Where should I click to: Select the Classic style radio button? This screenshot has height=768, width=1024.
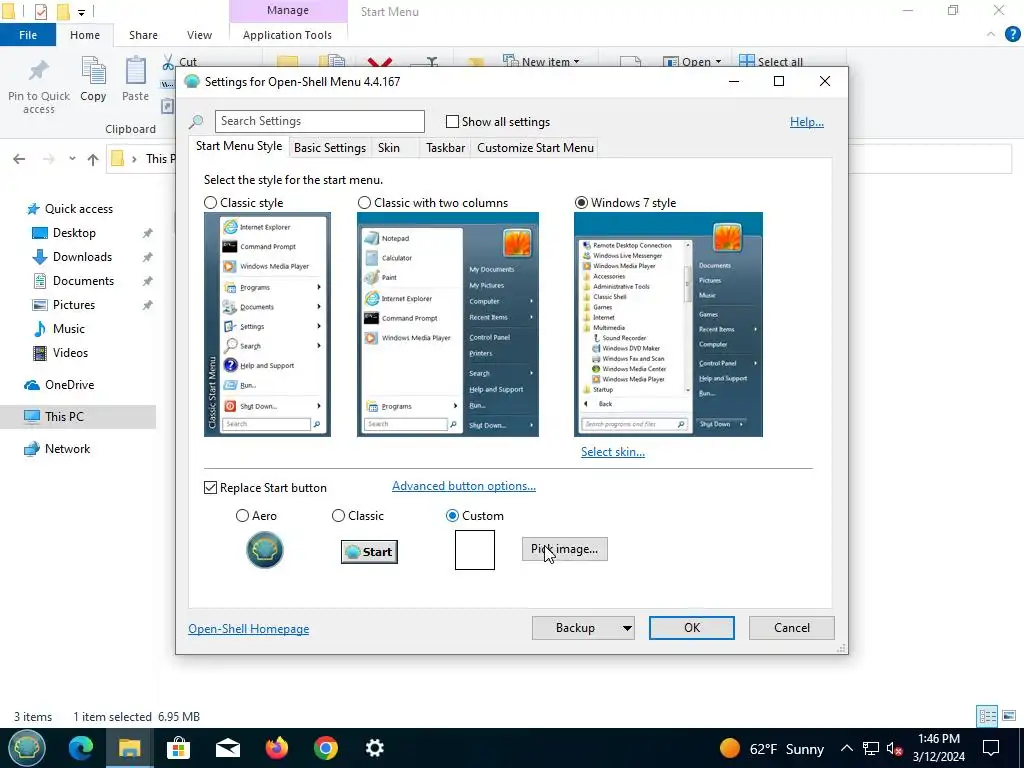click(x=210, y=203)
